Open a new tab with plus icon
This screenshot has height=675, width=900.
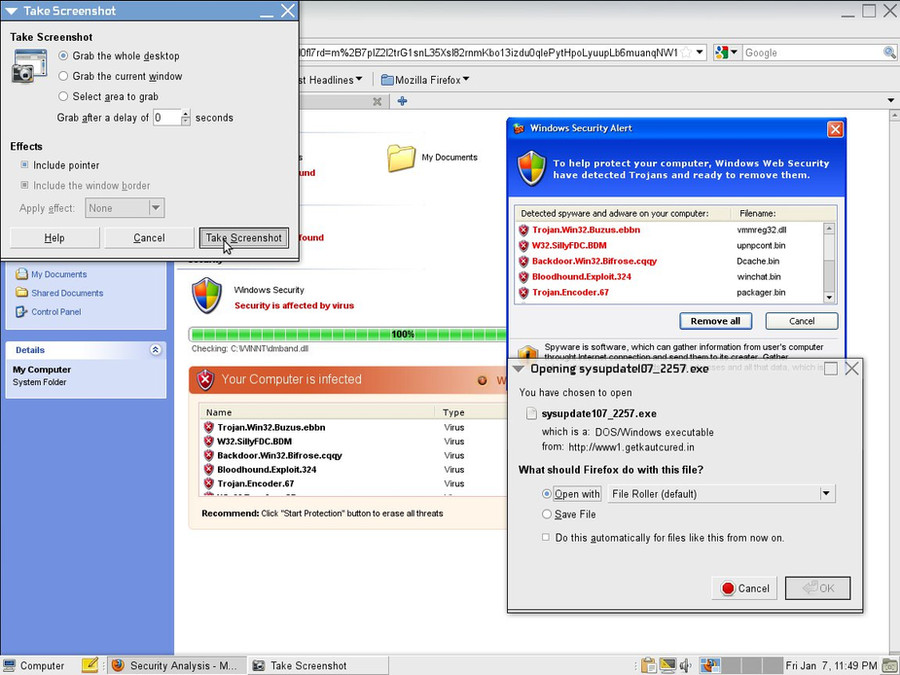(402, 101)
